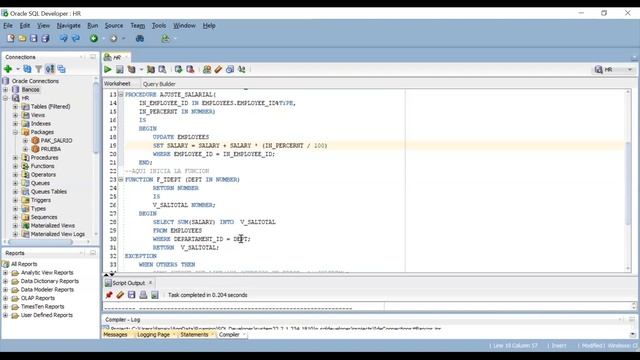640x360 pixels.
Task: Click the UPDATE EMPLOYEES code line
Action: 181,137
